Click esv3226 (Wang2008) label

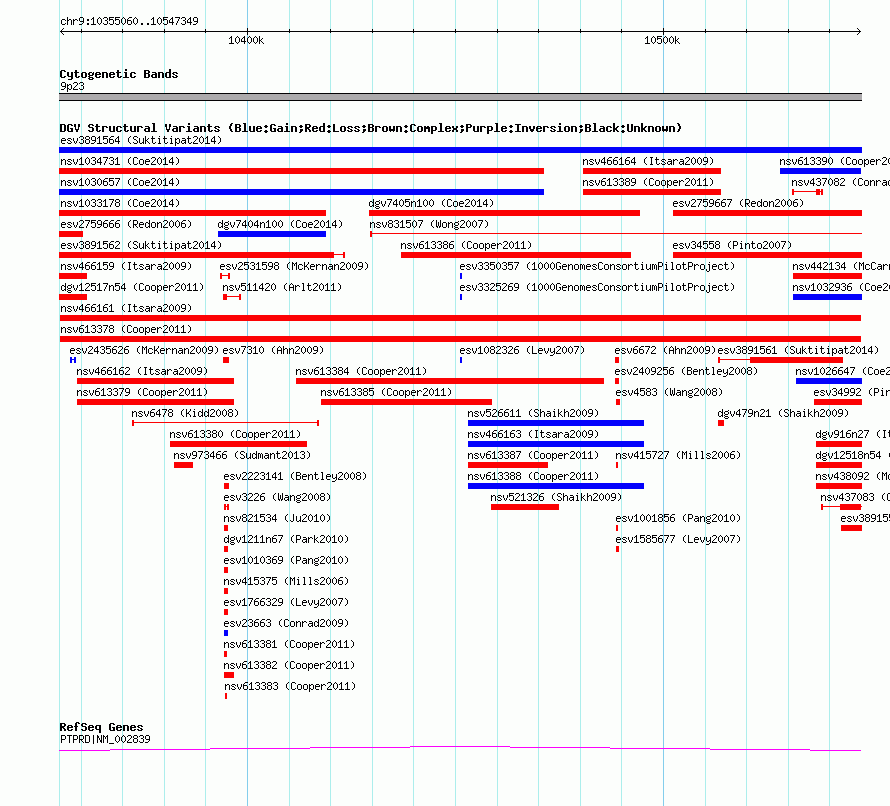point(277,497)
